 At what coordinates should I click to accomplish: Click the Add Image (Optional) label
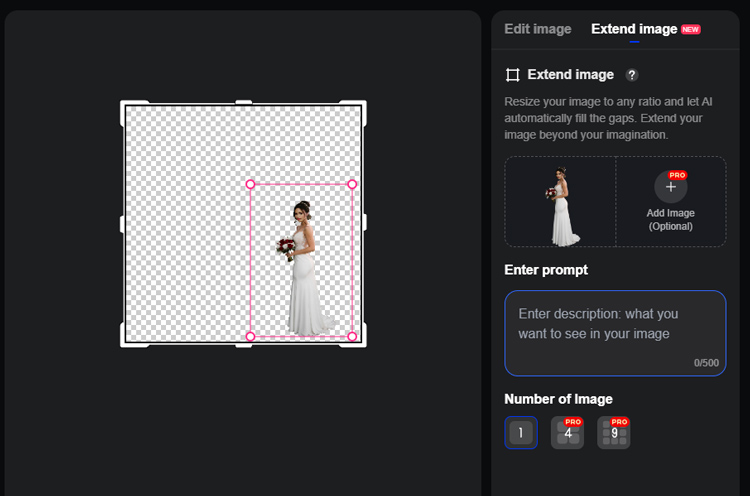pyautogui.click(x=671, y=220)
